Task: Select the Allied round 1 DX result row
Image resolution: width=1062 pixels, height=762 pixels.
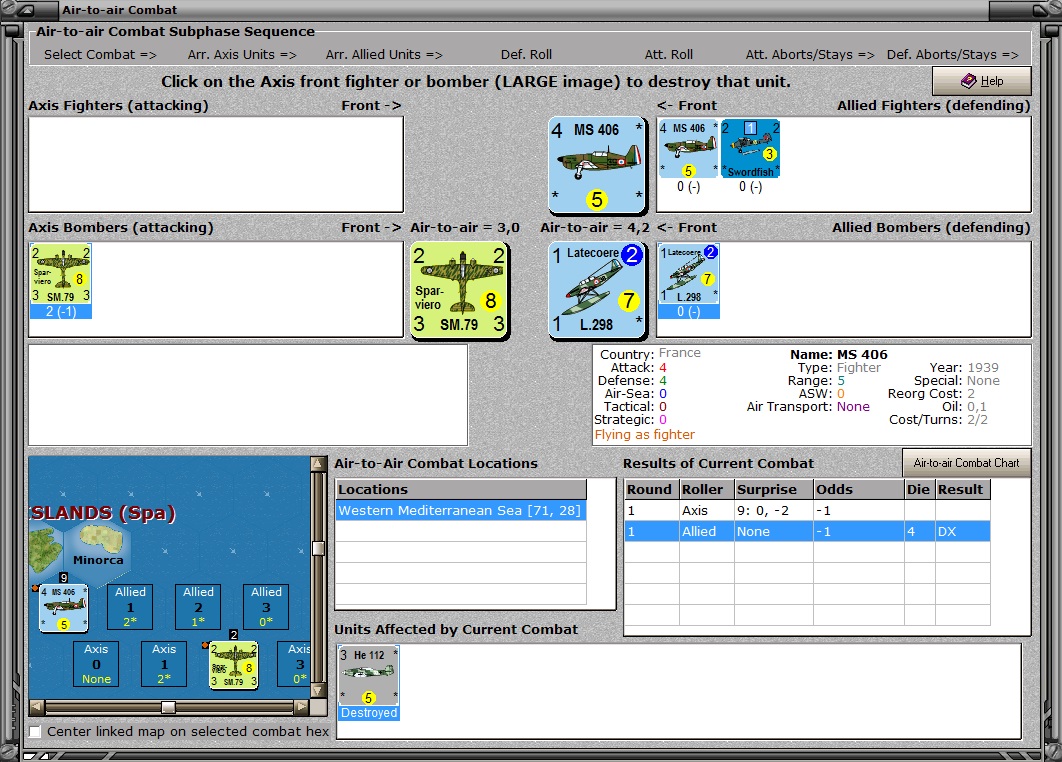Action: [807, 531]
